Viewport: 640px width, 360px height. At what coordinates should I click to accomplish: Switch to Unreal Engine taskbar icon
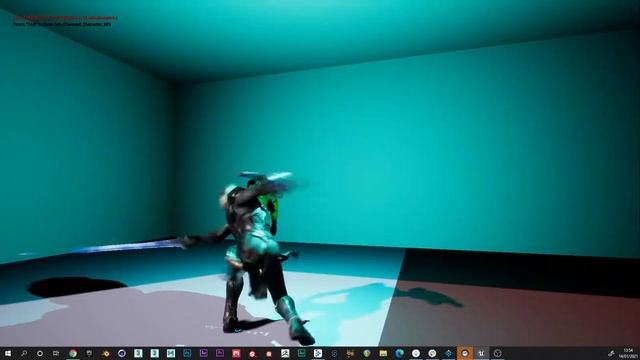point(481,353)
